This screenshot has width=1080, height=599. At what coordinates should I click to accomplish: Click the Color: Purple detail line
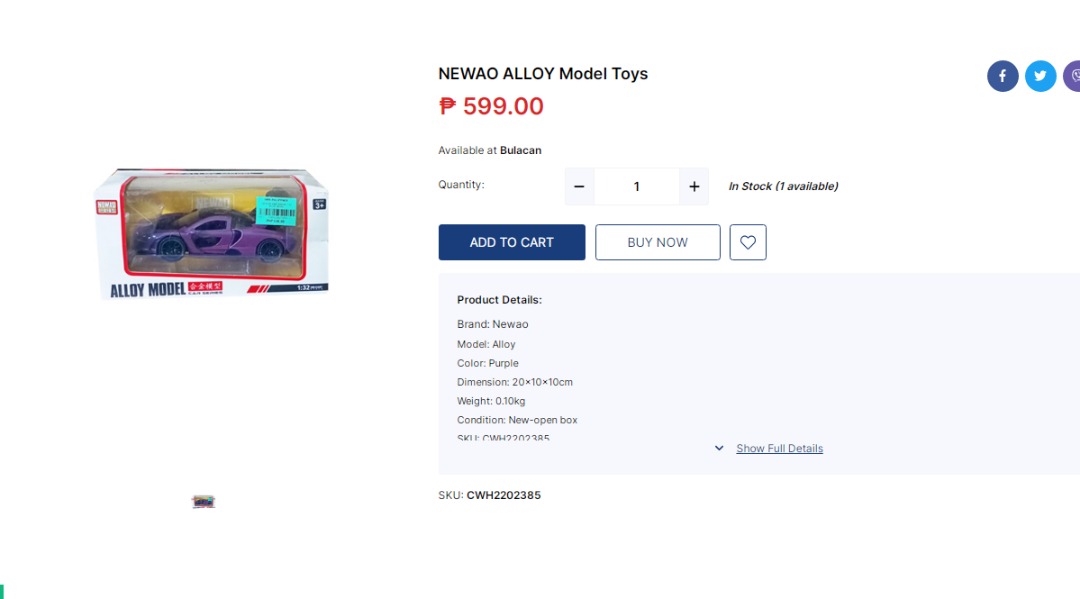pyautogui.click(x=488, y=363)
